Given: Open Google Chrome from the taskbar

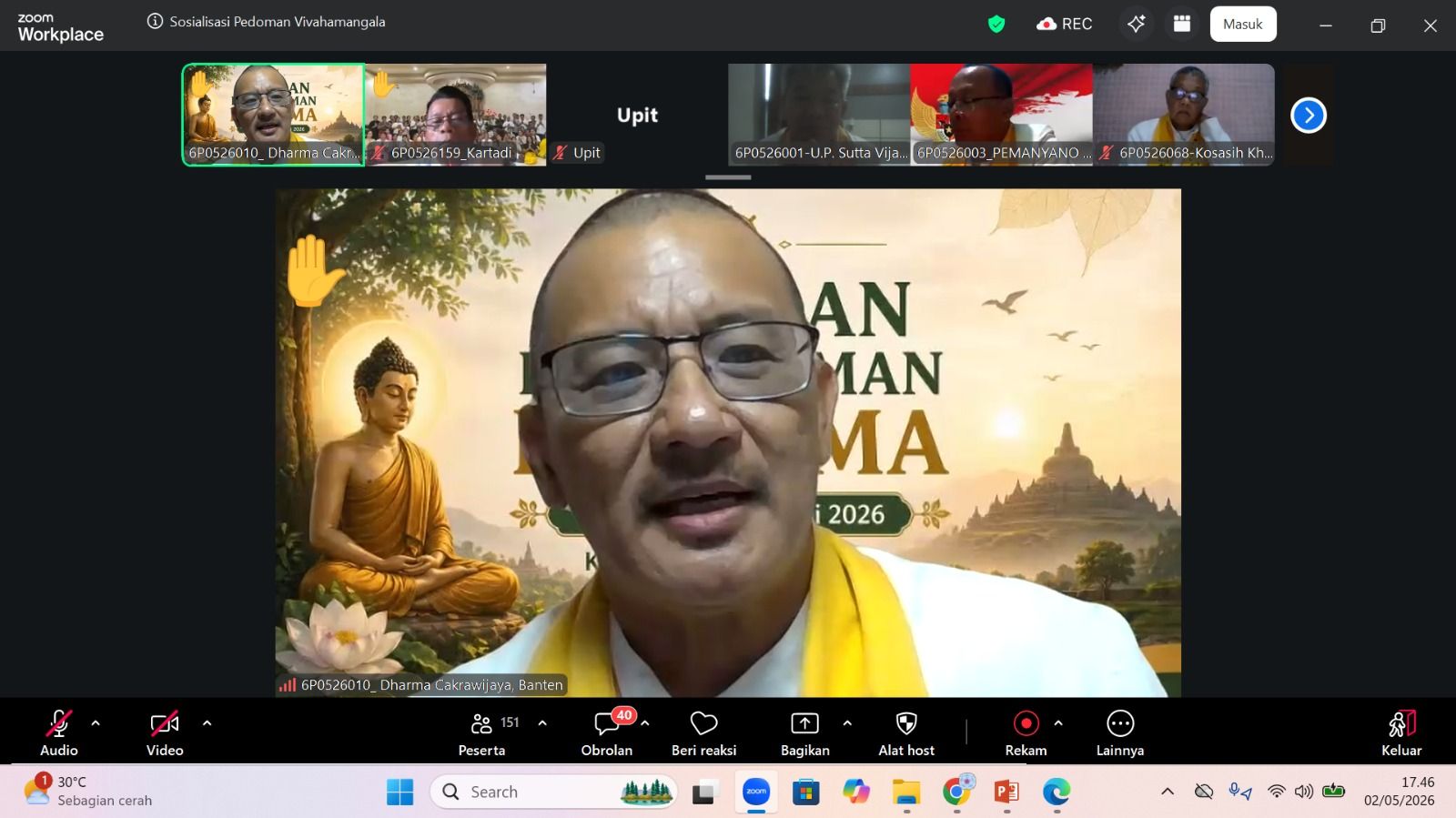Looking at the screenshot, I should coord(956,792).
